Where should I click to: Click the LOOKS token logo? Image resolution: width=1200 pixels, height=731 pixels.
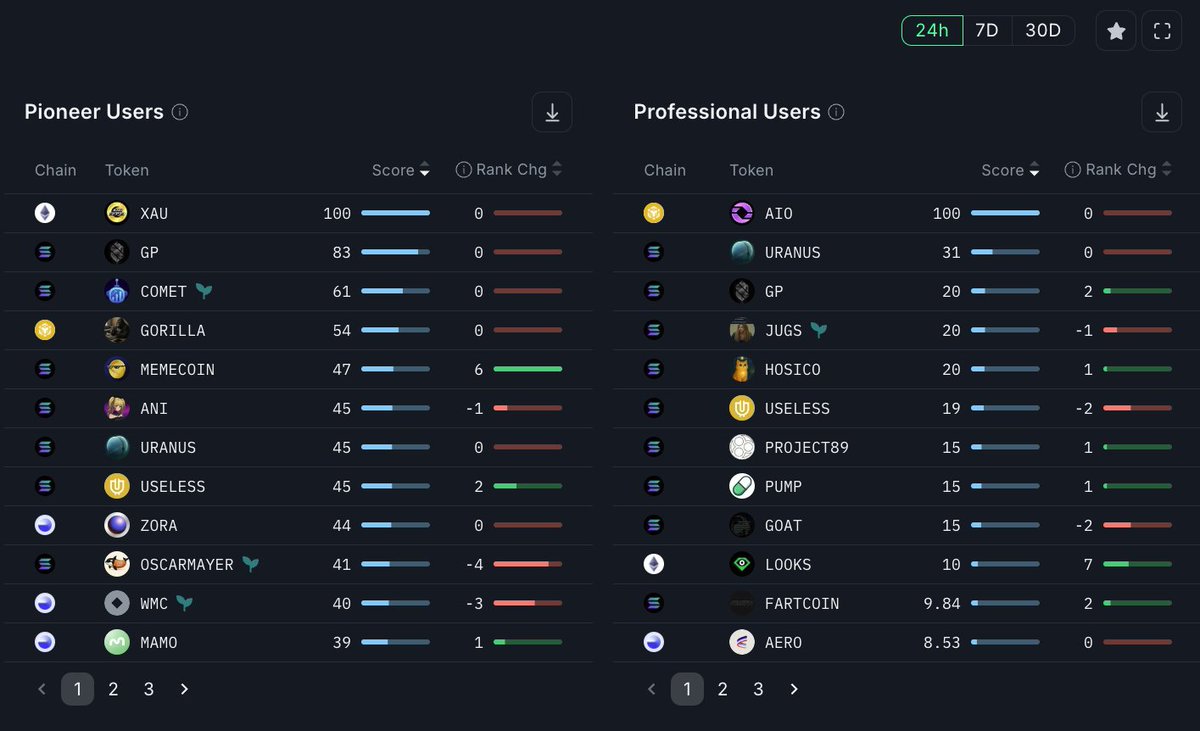(742, 564)
